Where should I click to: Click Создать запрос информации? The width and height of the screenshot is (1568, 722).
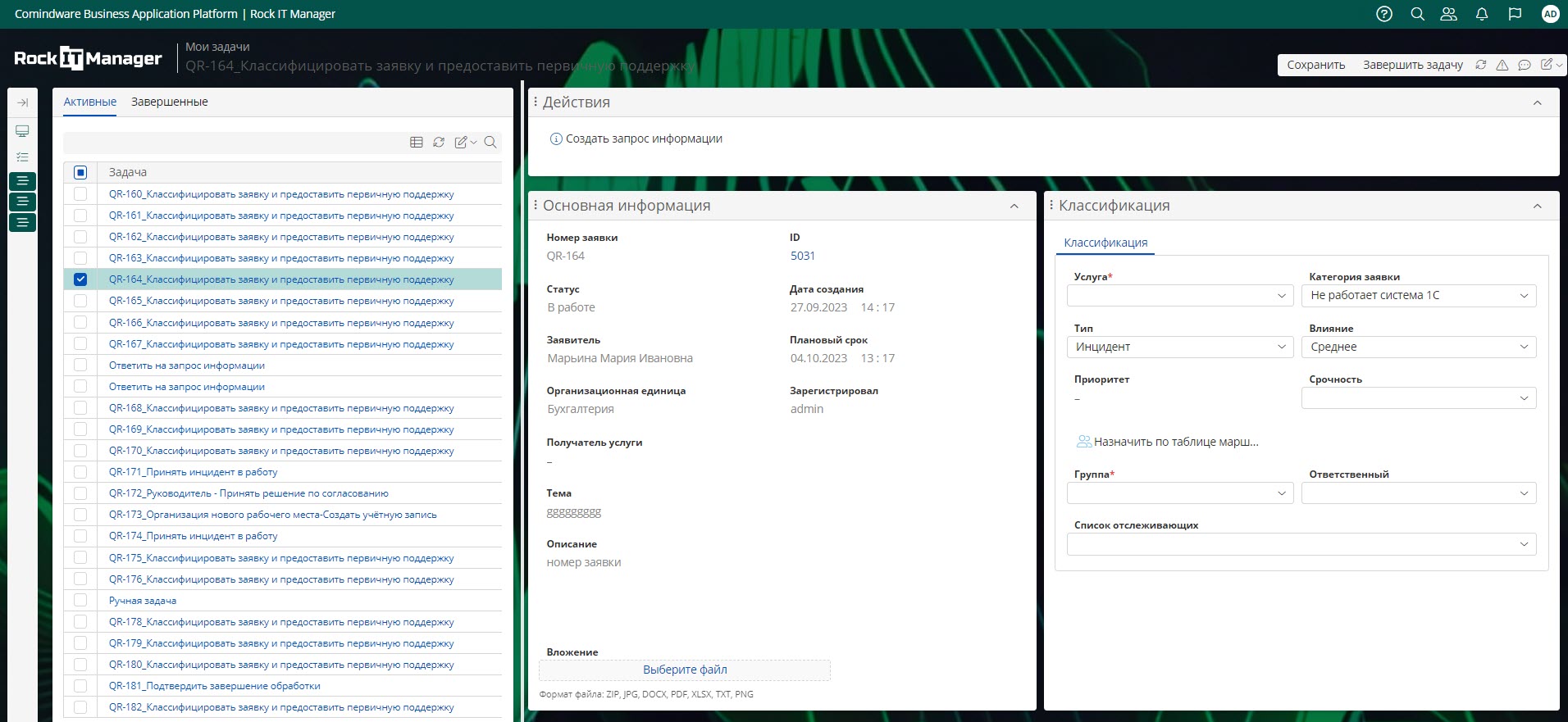[636, 138]
